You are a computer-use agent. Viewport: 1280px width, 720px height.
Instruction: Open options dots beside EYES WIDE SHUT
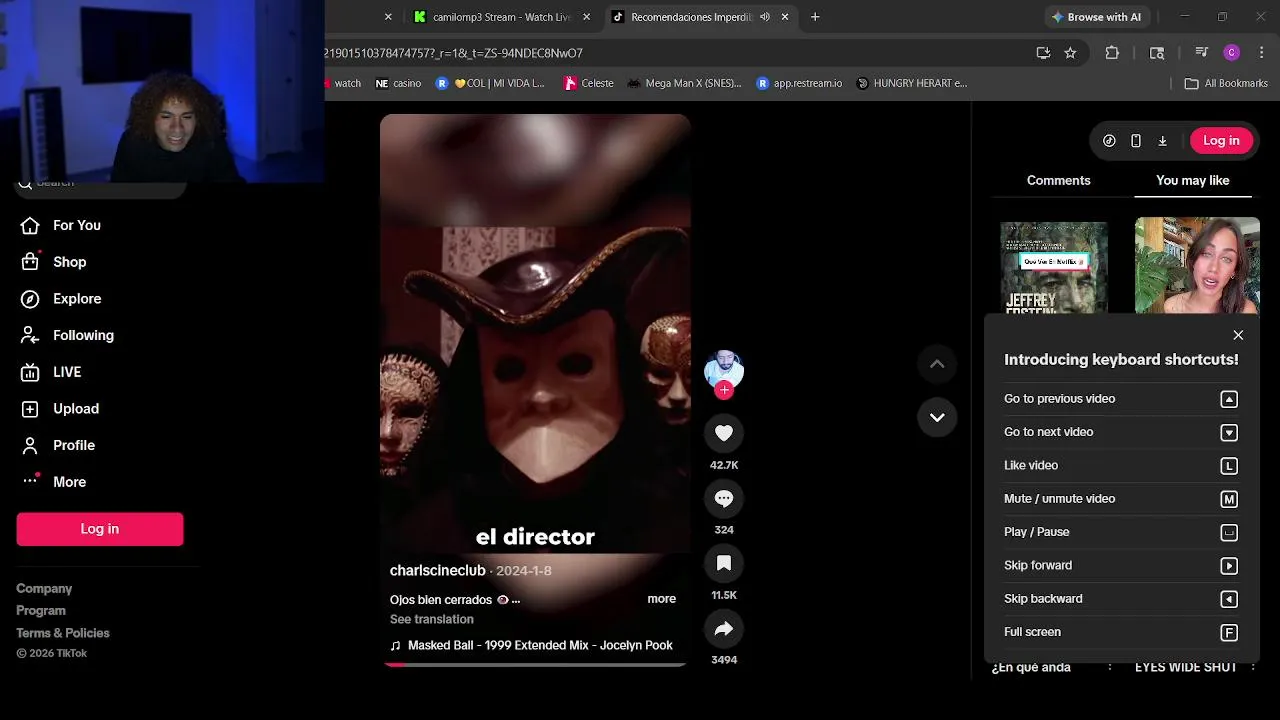coord(1253,667)
